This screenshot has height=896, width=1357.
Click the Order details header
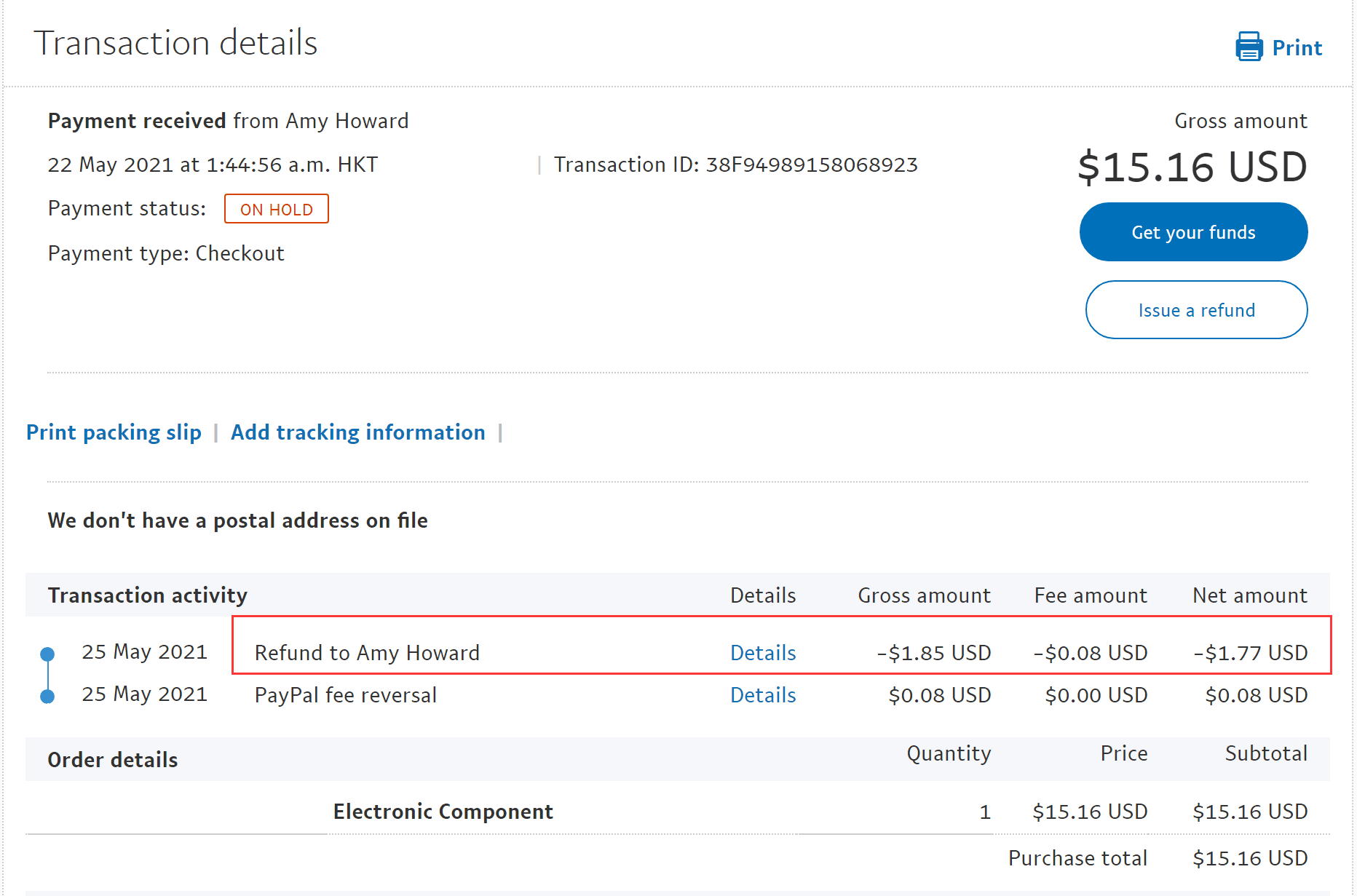[113, 760]
